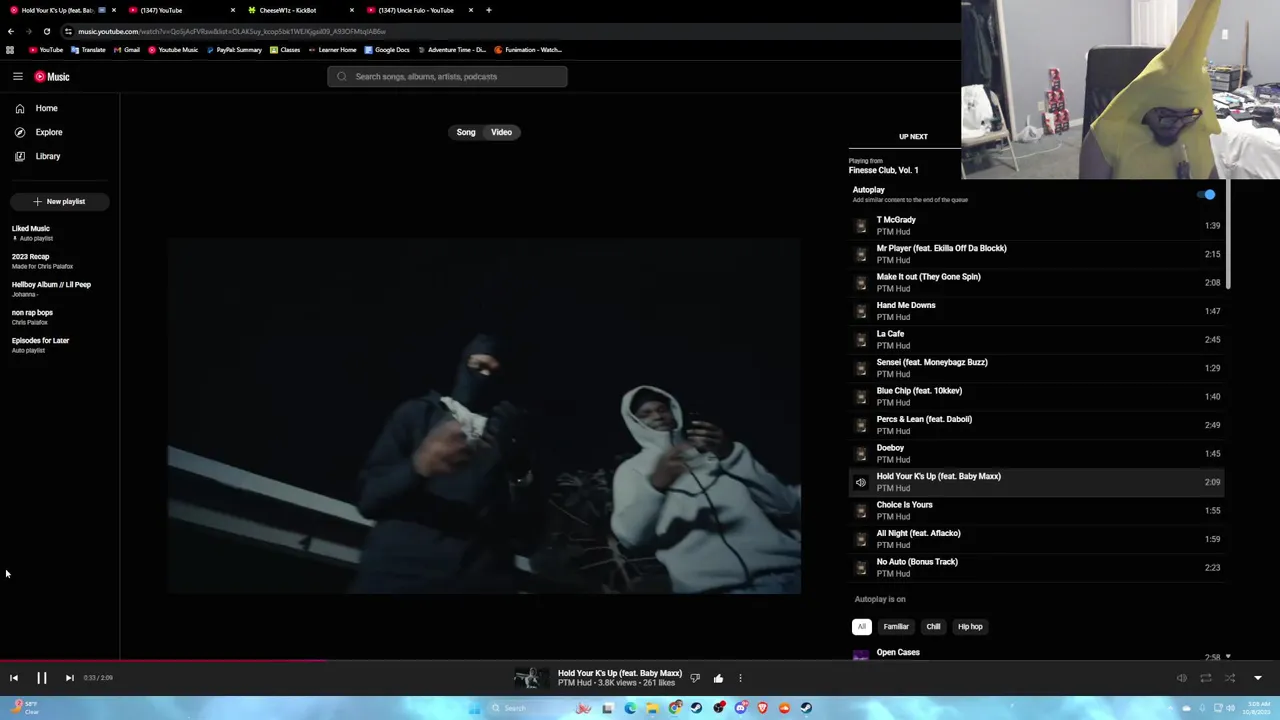Screen dimensions: 1280x720
Task: Click the YouTube Music logo
Action: point(52,77)
